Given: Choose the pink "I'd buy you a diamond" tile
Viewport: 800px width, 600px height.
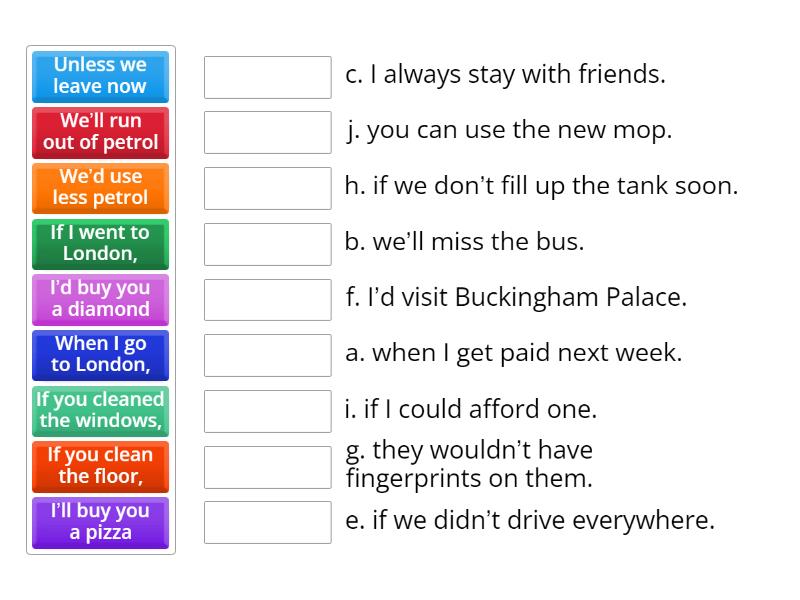Looking at the screenshot, I should (x=99, y=299).
